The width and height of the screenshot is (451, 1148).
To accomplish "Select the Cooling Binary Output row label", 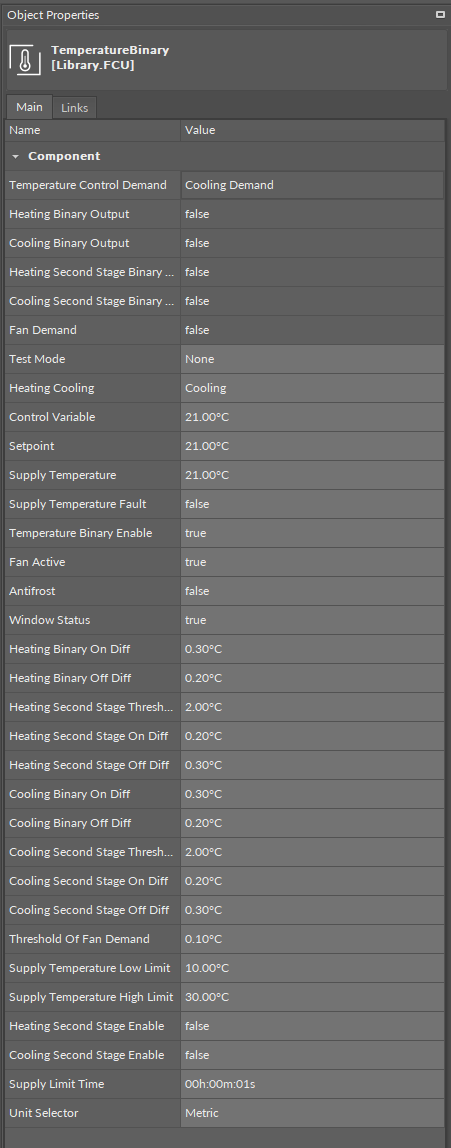I will [69, 243].
